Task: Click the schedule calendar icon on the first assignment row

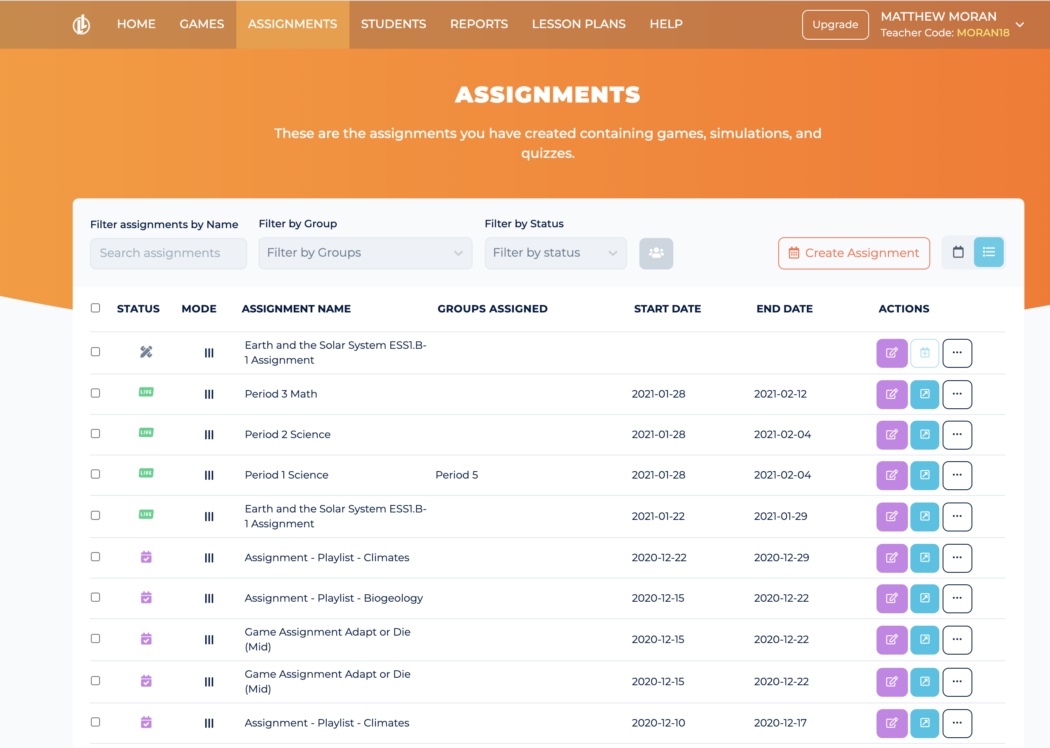Action: pyautogui.click(x=924, y=353)
